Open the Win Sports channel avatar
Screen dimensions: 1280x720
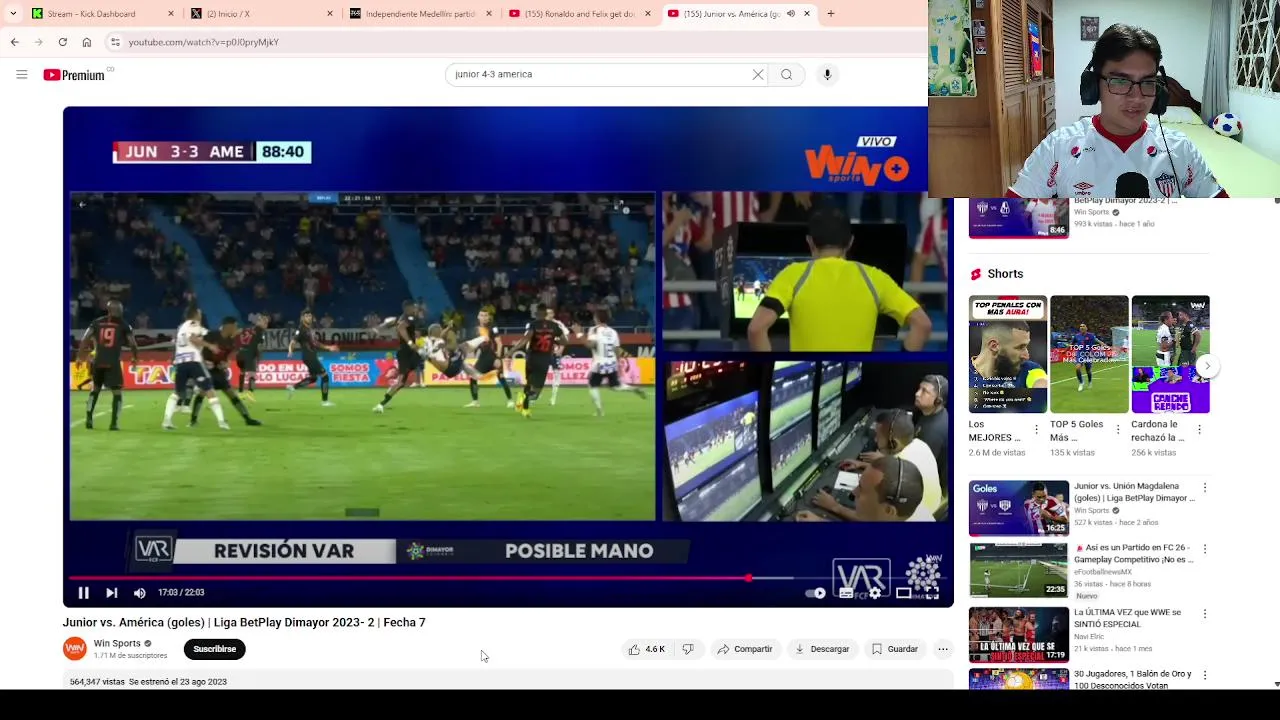pos(75,649)
